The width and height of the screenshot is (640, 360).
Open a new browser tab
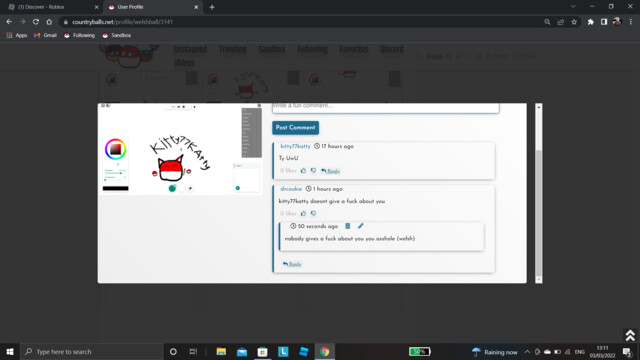(x=212, y=7)
